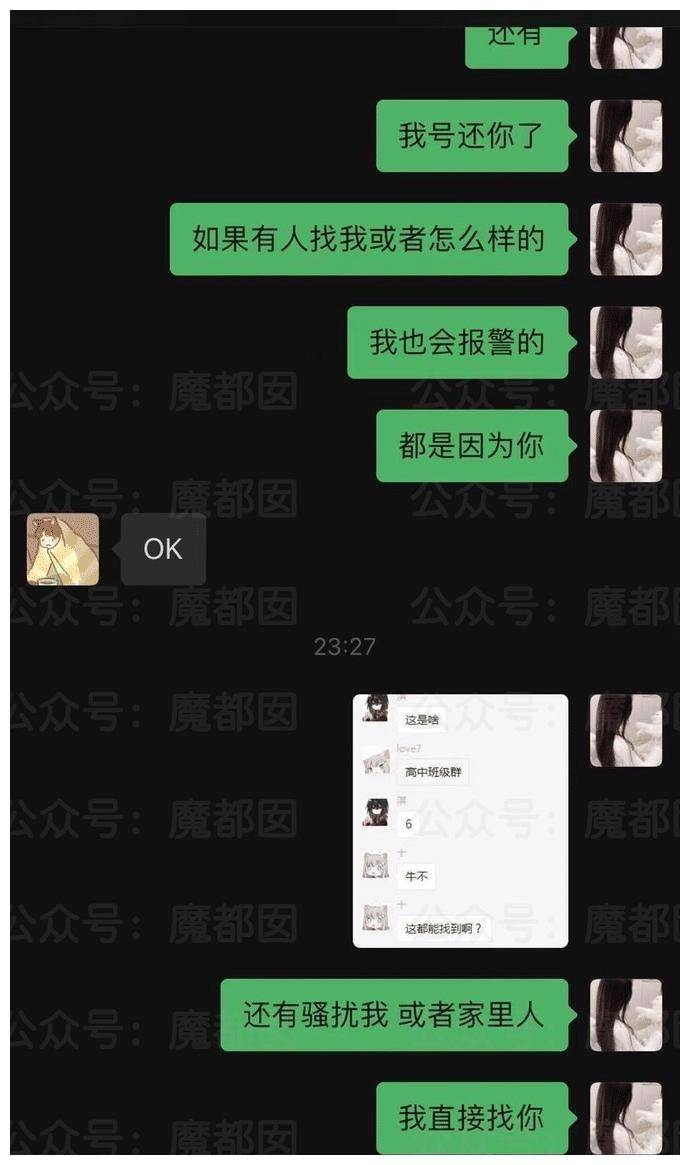Tap the avatar beside 还有骚扰我 或者家里人
This screenshot has width=690, height=1165.
pos(625,1015)
